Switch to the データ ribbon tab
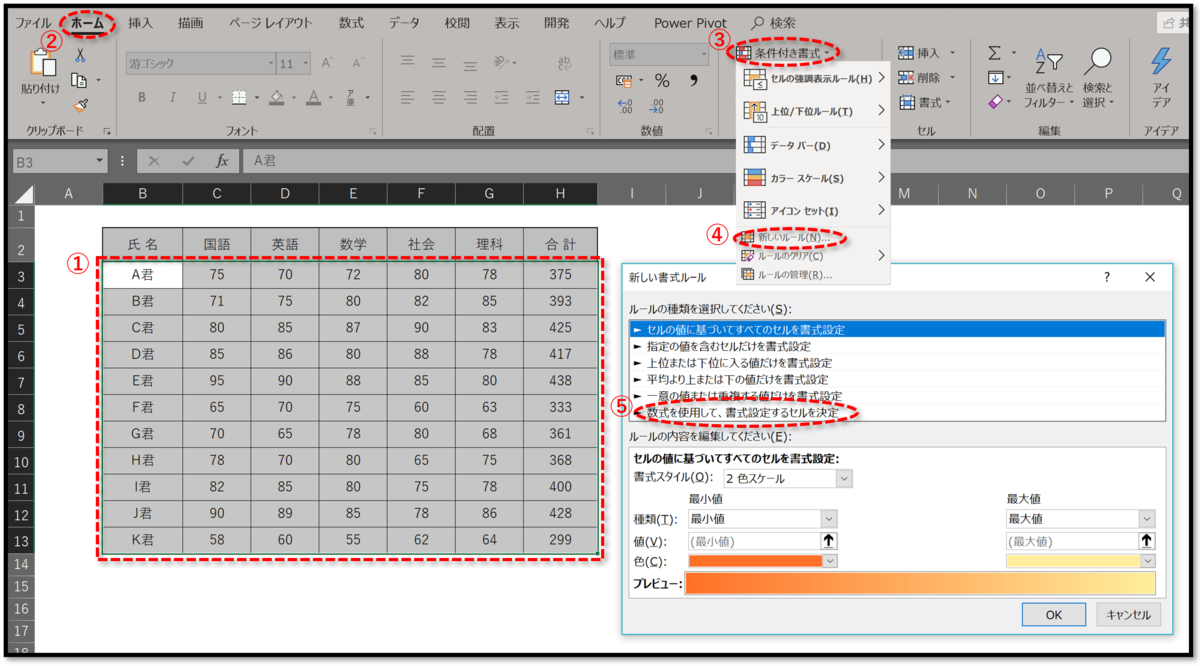Viewport: 1200px width, 666px height. pyautogui.click(x=403, y=22)
